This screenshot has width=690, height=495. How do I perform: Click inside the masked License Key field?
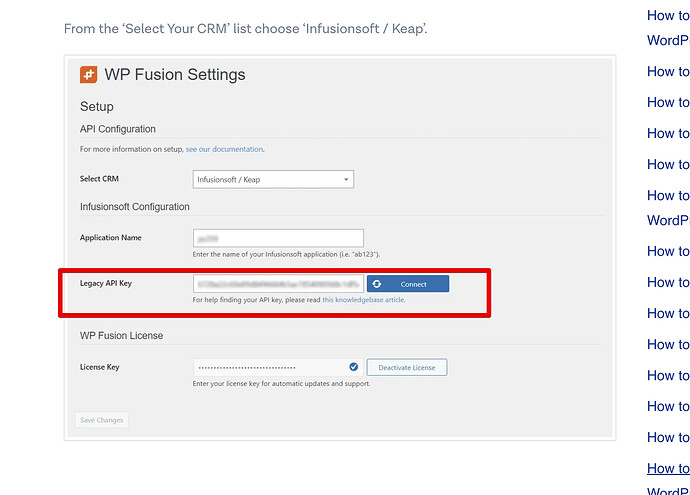(278, 367)
